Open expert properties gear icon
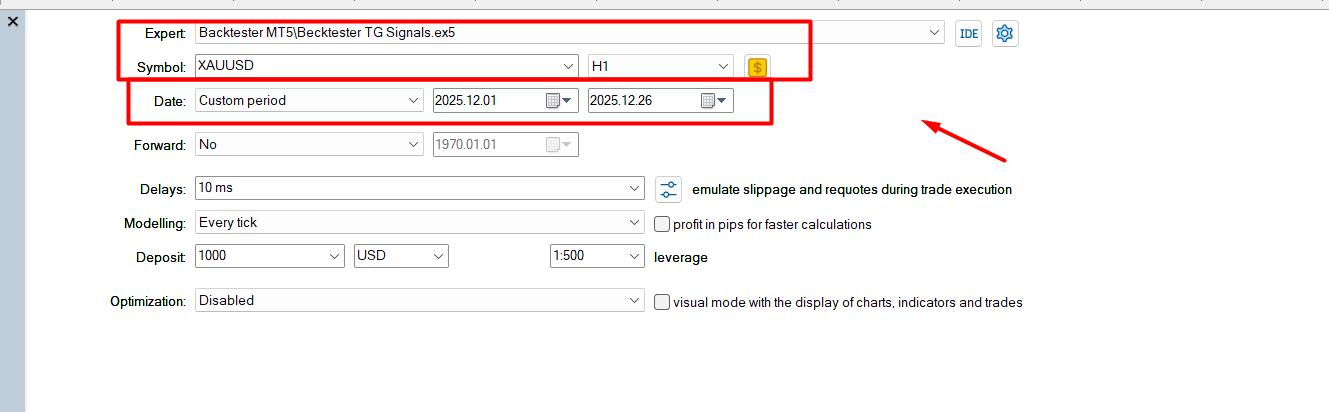The height and width of the screenshot is (412, 1329). (x=1005, y=33)
